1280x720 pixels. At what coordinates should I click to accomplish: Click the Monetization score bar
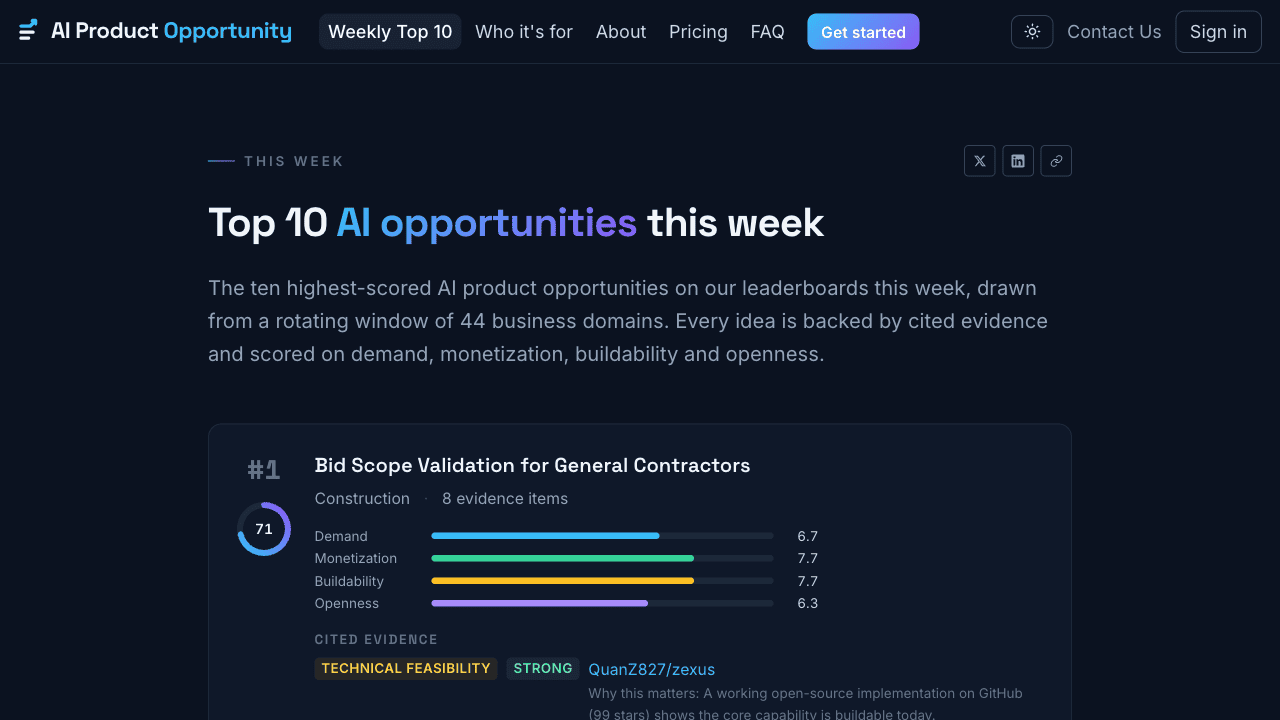(x=602, y=558)
